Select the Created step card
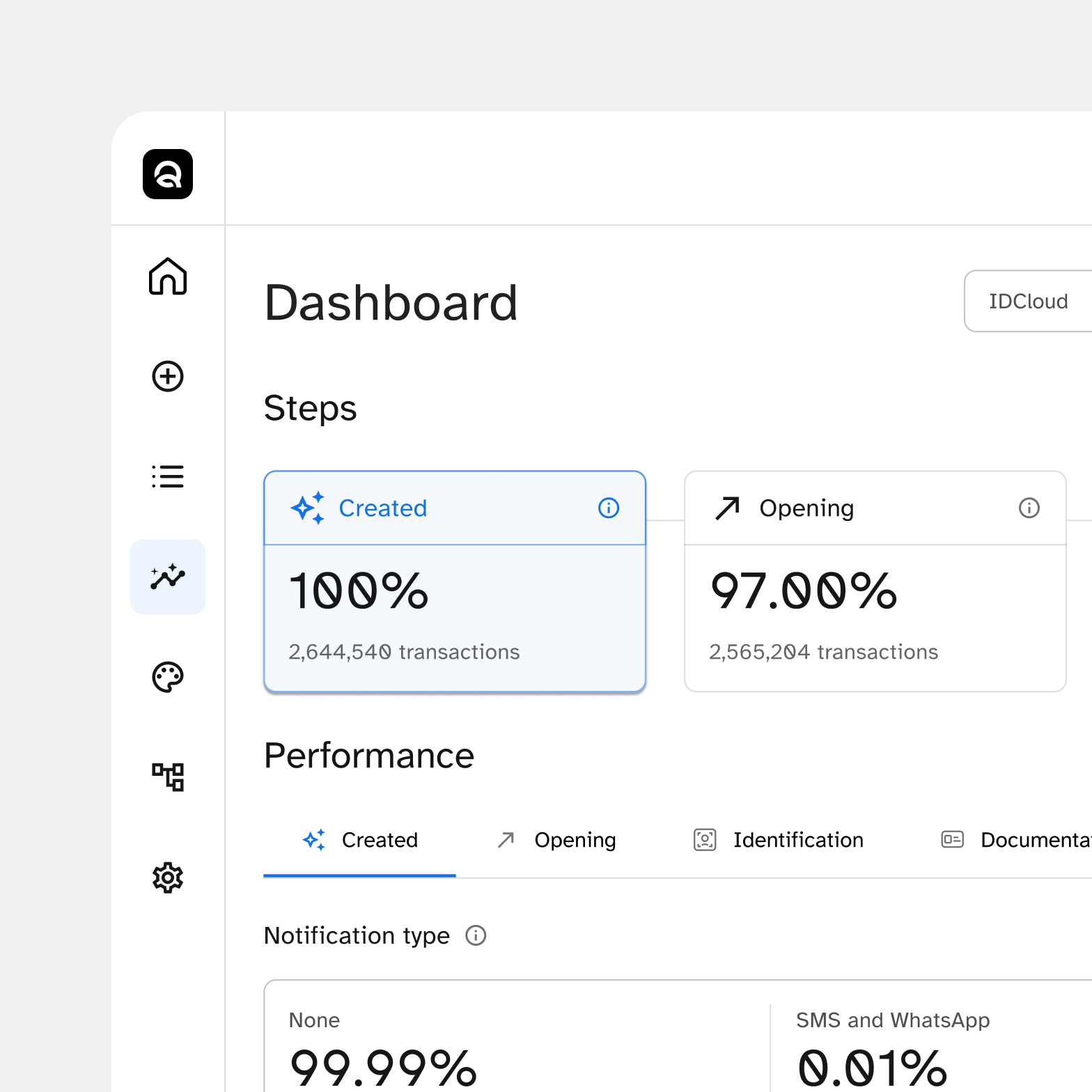 tap(455, 582)
